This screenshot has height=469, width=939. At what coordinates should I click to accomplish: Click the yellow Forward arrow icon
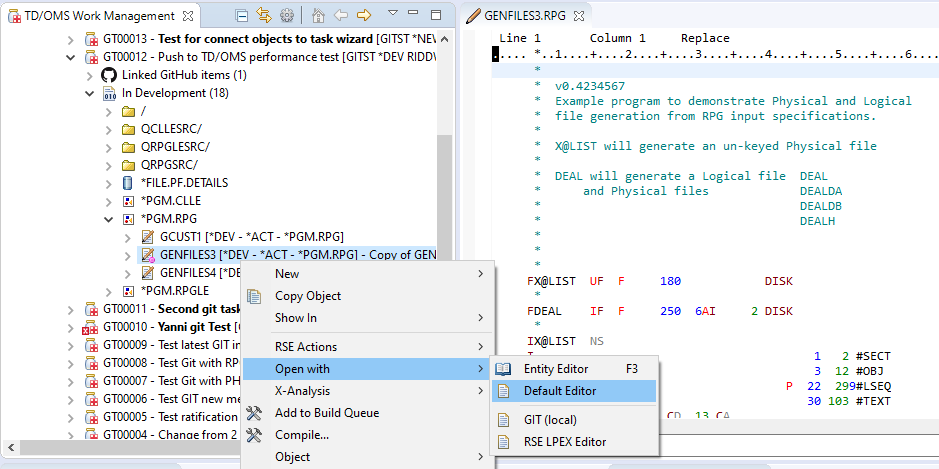point(364,16)
